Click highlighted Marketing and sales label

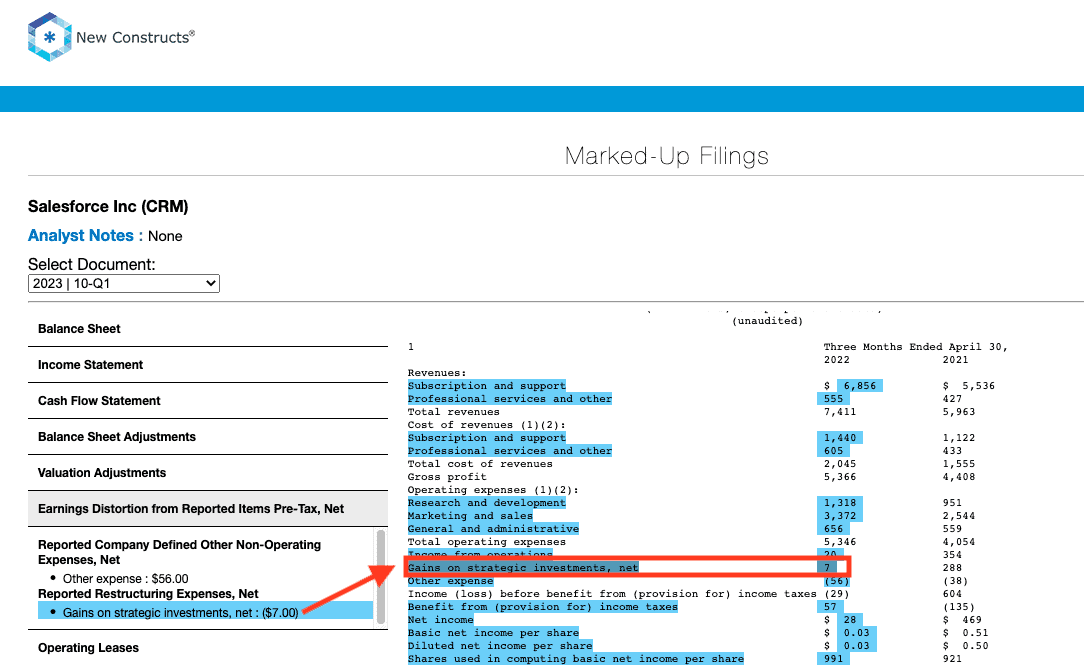pos(470,516)
